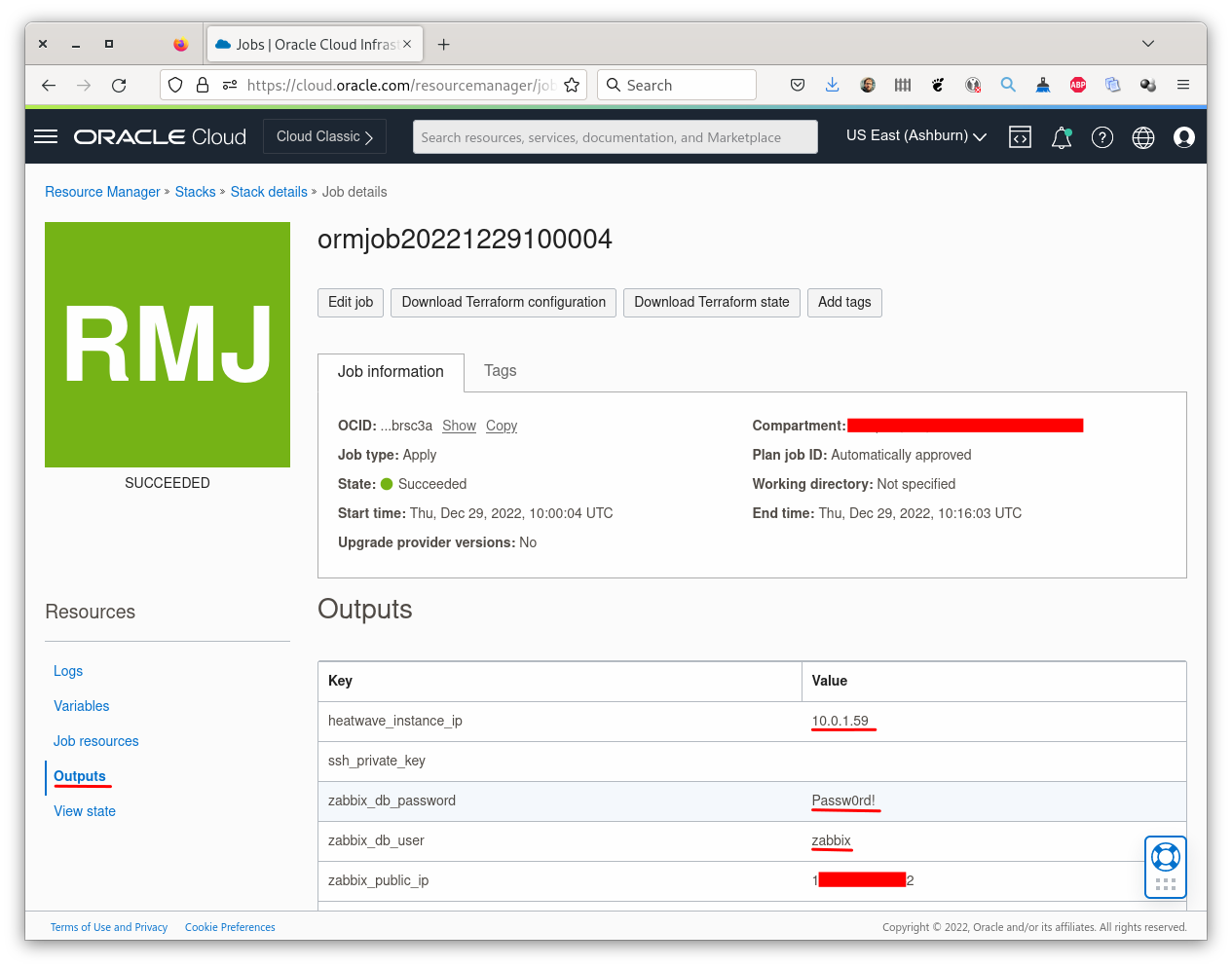Image resolution: width=1232 pixels, height=968 pixels.
Task: Select the zabbix db user value
Action: point(831,840)
